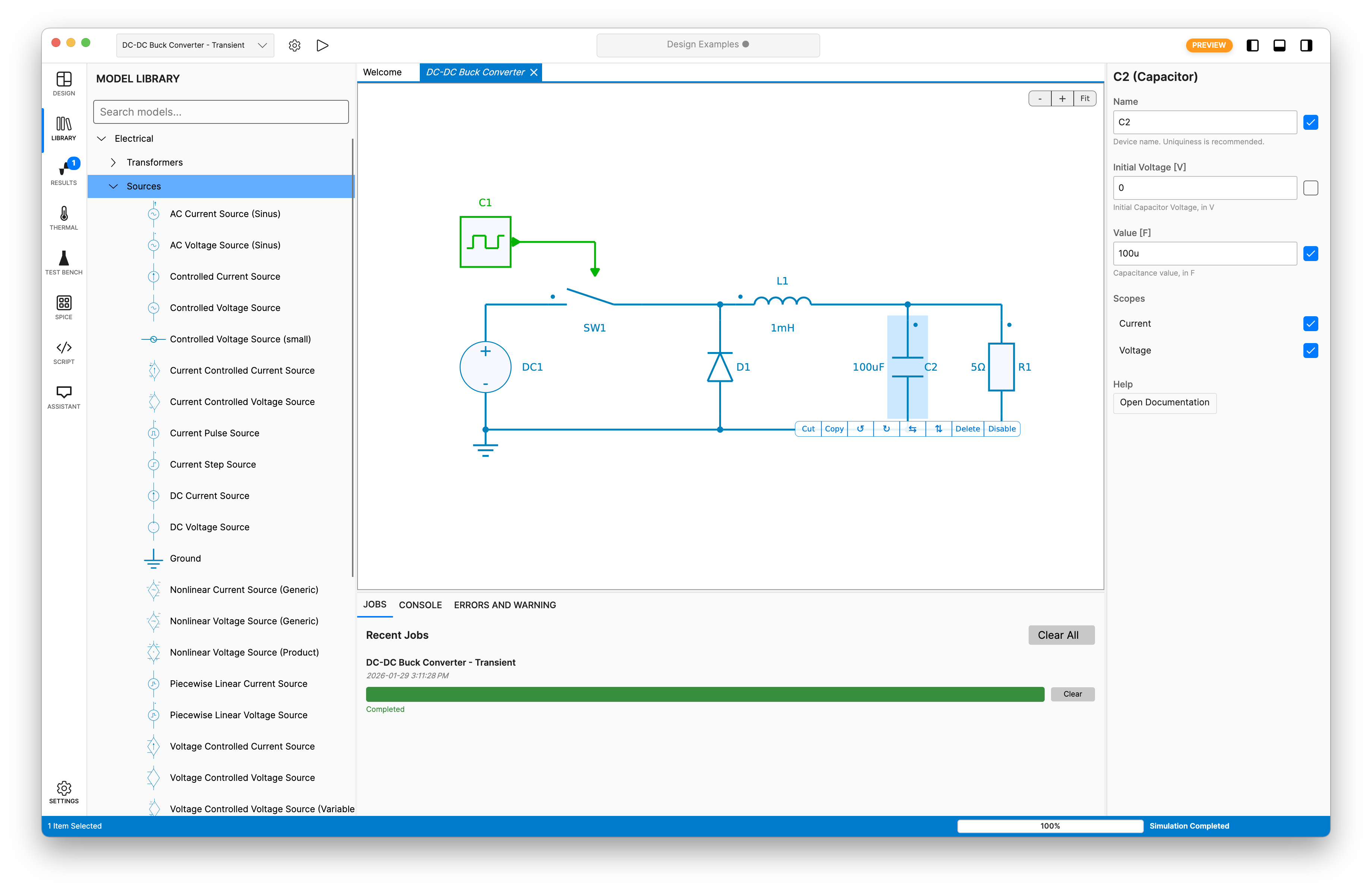Collapse the Sources category
This screenshot has height=892, width=1372.
(x=114, y=186)
